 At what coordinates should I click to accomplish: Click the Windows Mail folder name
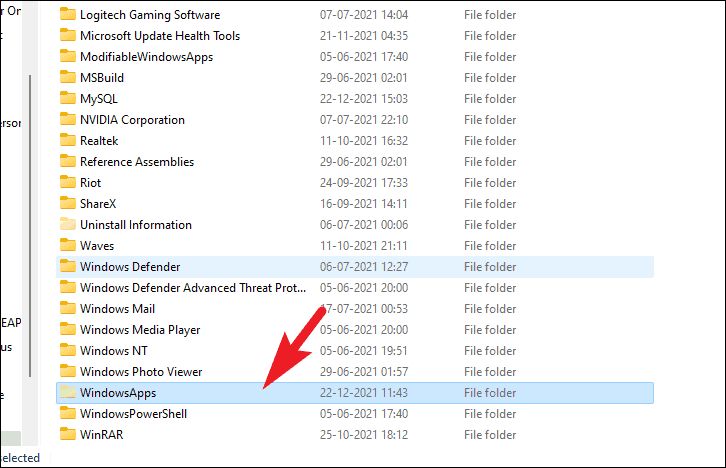117,309
